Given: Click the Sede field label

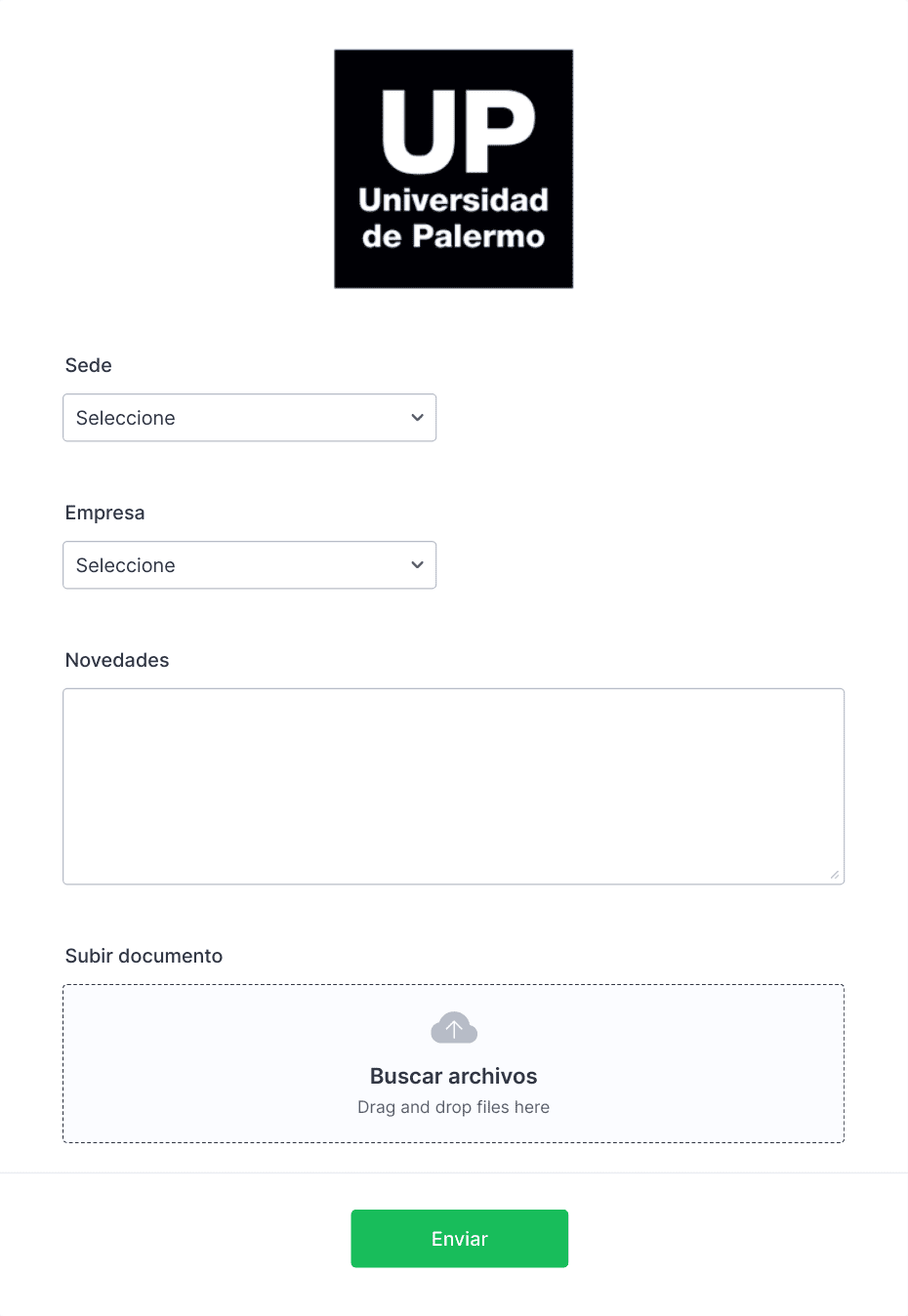Looking at the screenshot, I should [x=89, y=365].
